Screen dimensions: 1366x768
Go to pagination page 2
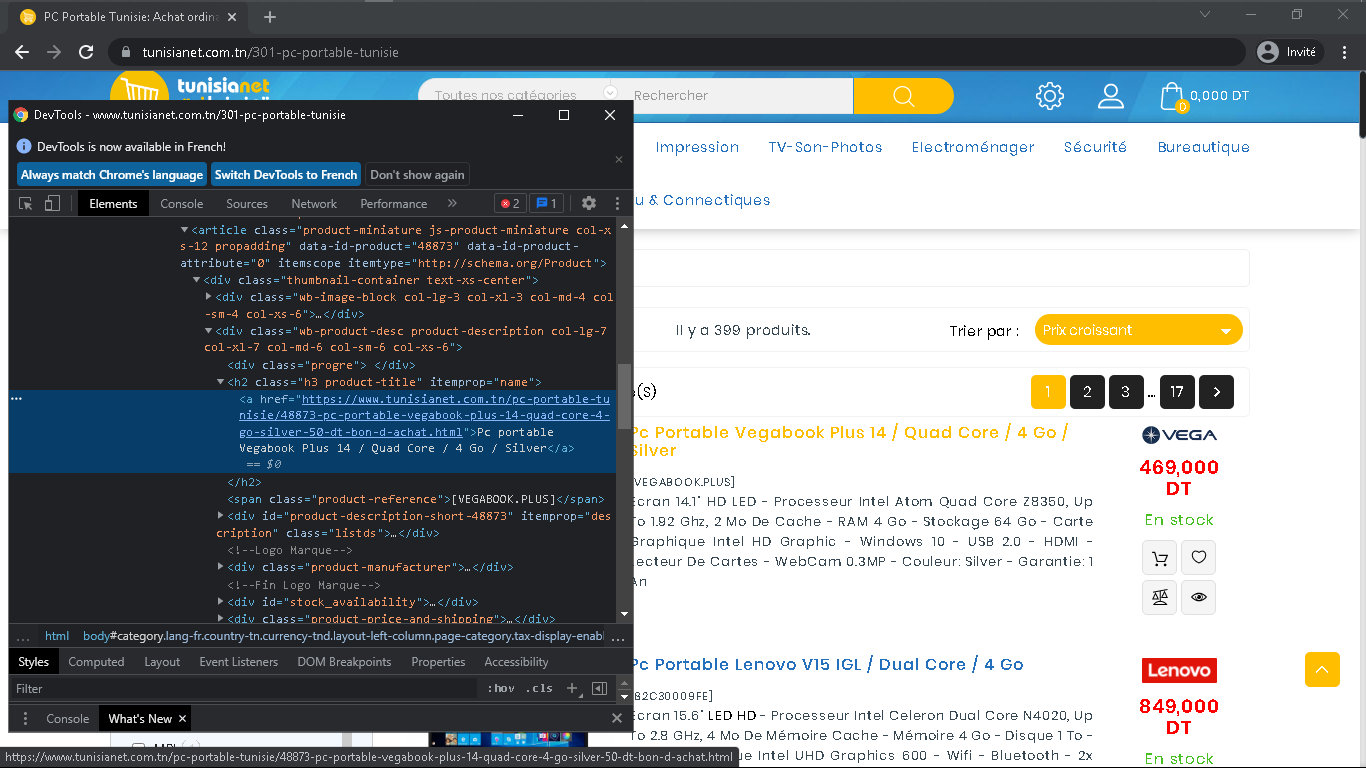1087,392
